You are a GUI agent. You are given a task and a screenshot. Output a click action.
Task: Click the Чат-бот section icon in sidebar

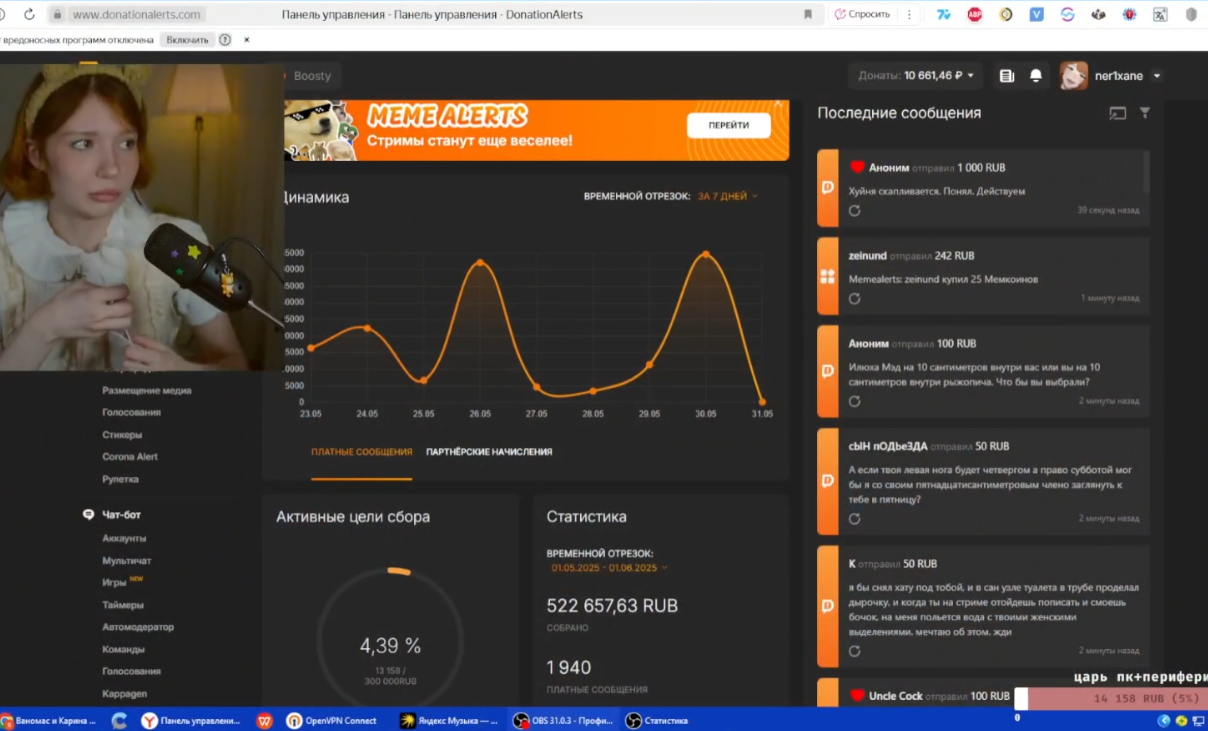88,515
